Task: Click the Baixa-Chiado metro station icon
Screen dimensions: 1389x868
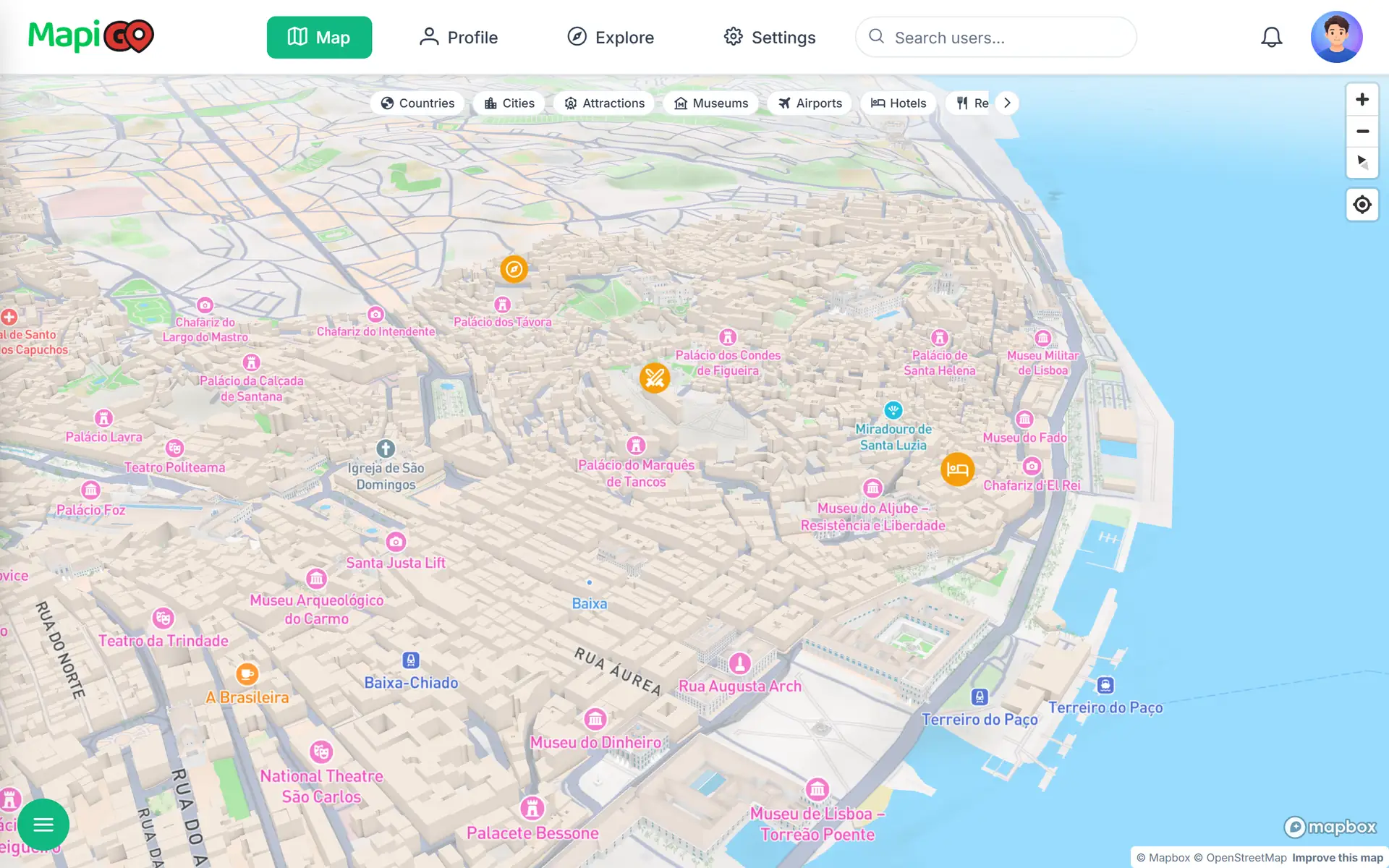Action: pos(411,660)
